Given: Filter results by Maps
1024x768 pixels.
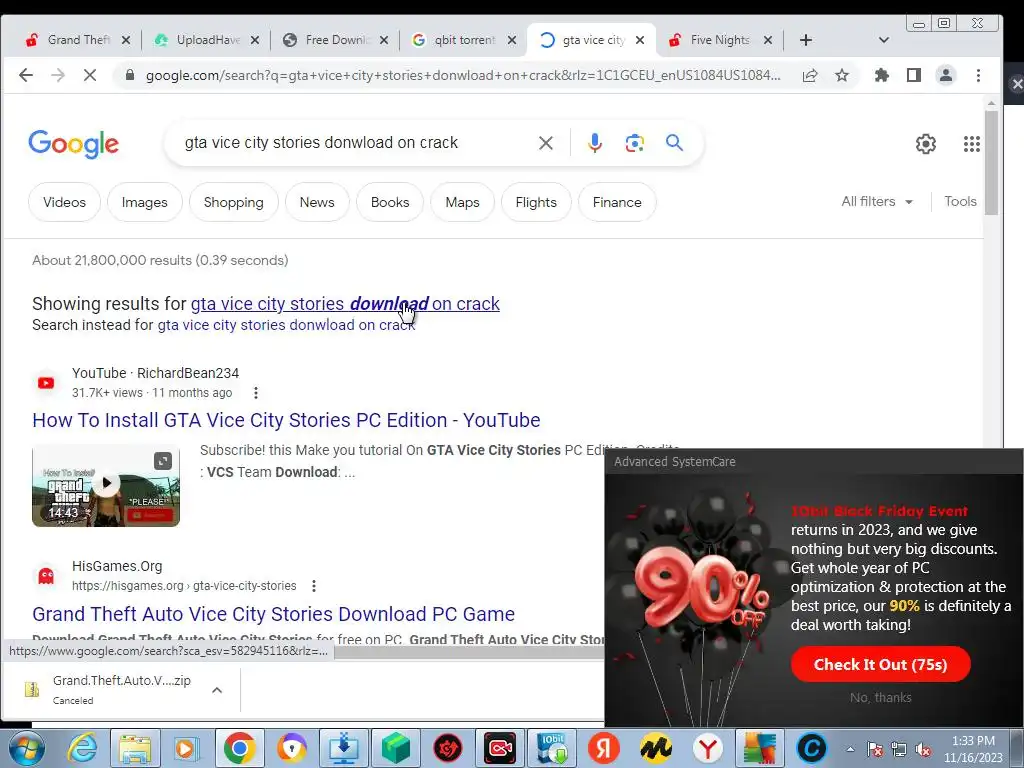Looking at the screenshot, I should [462, 202].
